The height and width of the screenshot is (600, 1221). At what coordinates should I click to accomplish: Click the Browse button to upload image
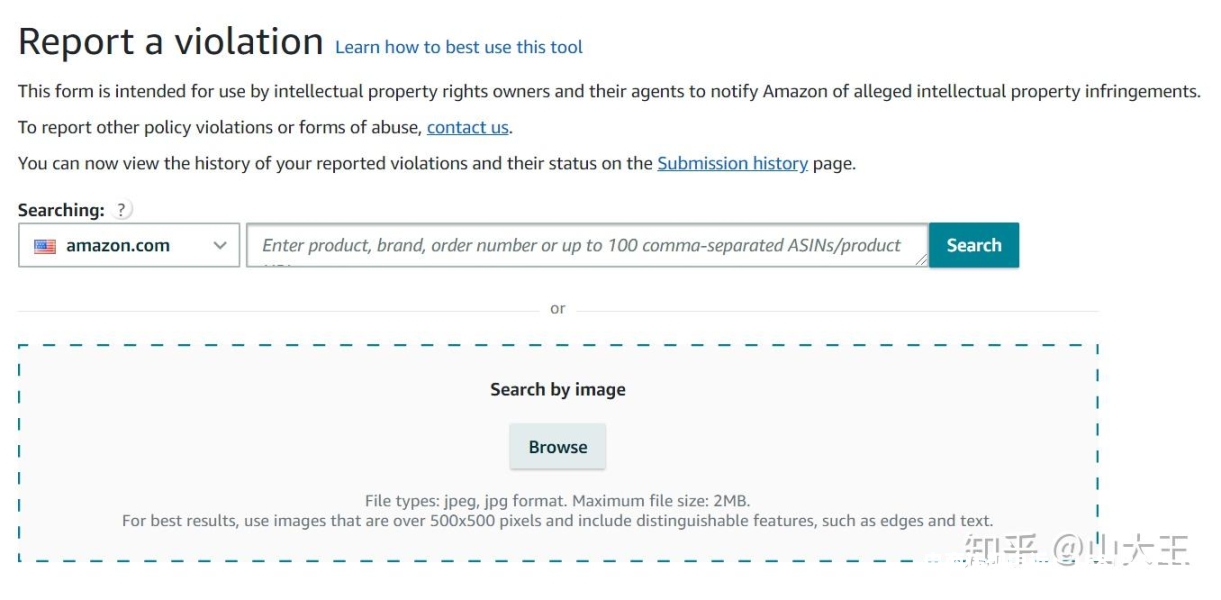tap(558, 447)
